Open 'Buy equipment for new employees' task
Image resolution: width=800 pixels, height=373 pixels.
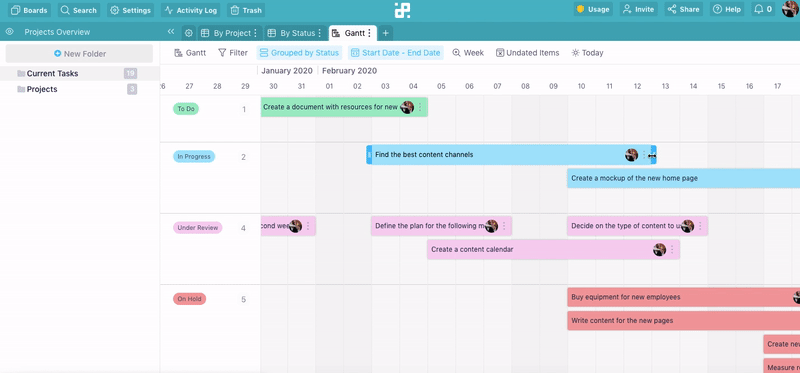point(684,297)
